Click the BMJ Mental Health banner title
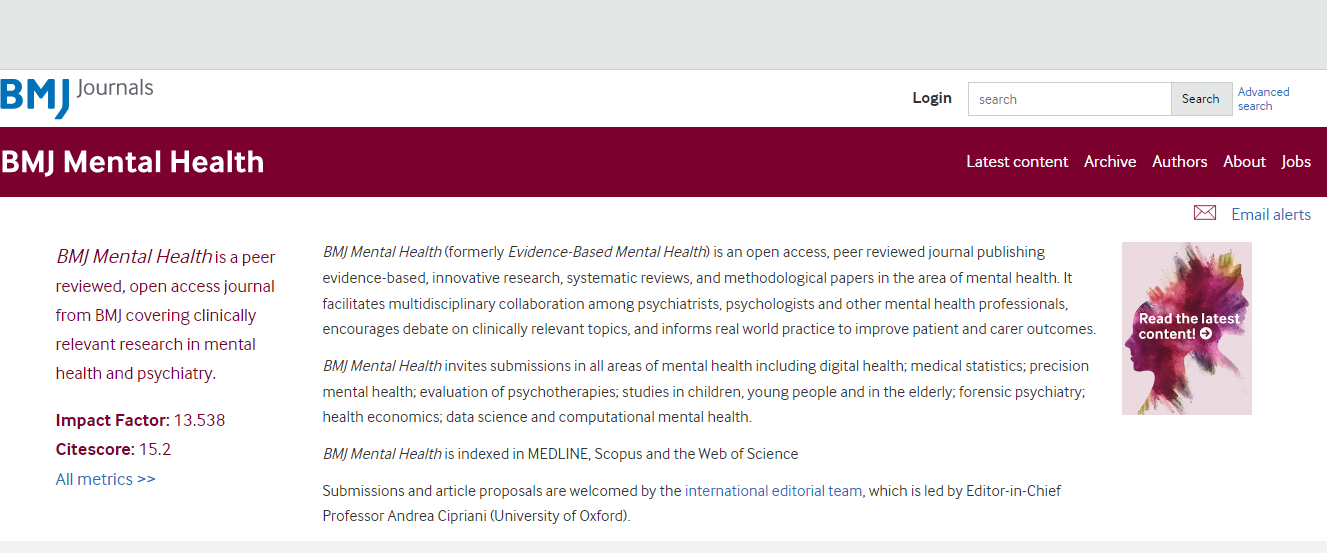Screen dimensions: 1327x553 [133, 162]
